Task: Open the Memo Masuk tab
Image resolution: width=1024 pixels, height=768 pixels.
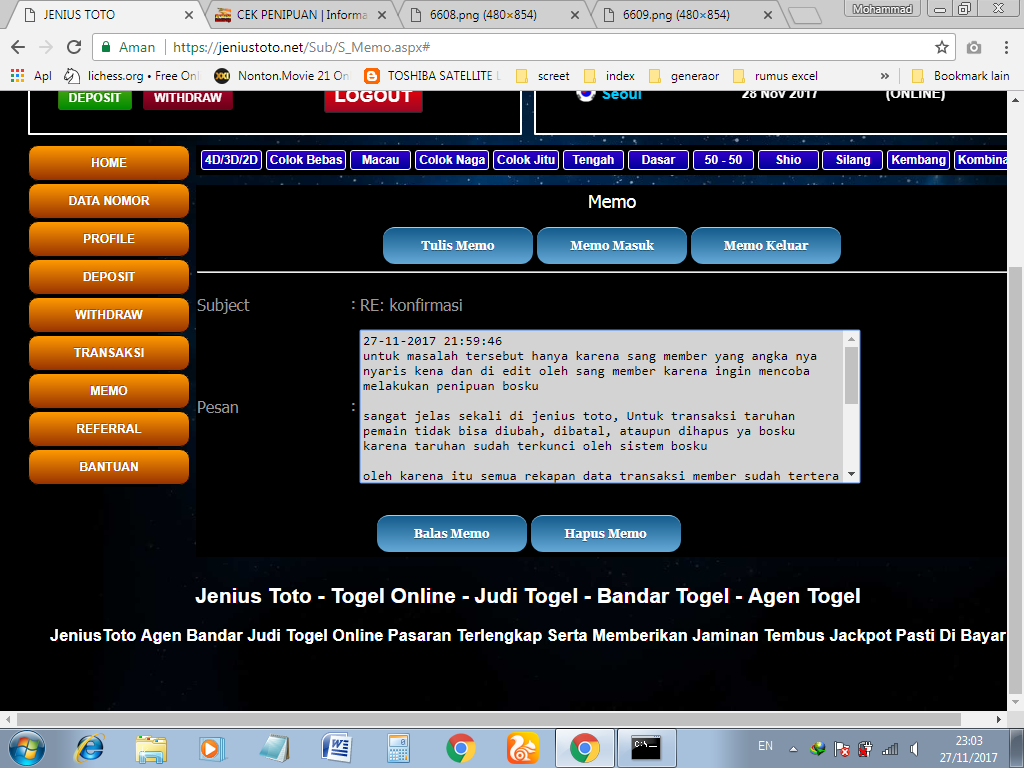Action: (612, 245)
